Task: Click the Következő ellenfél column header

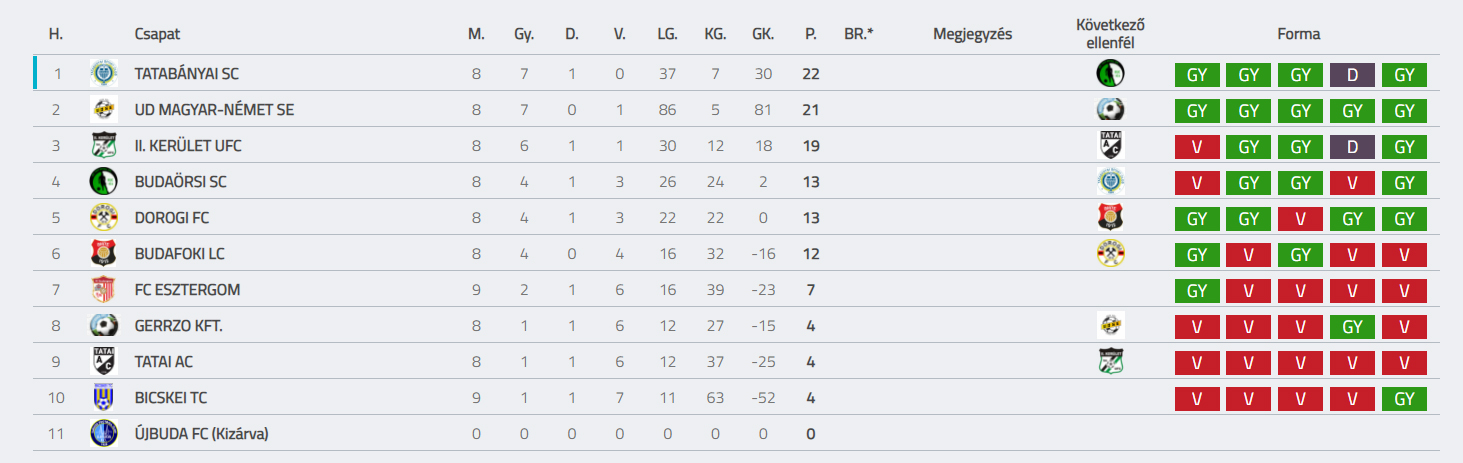Action: (x=1110, y=34)
